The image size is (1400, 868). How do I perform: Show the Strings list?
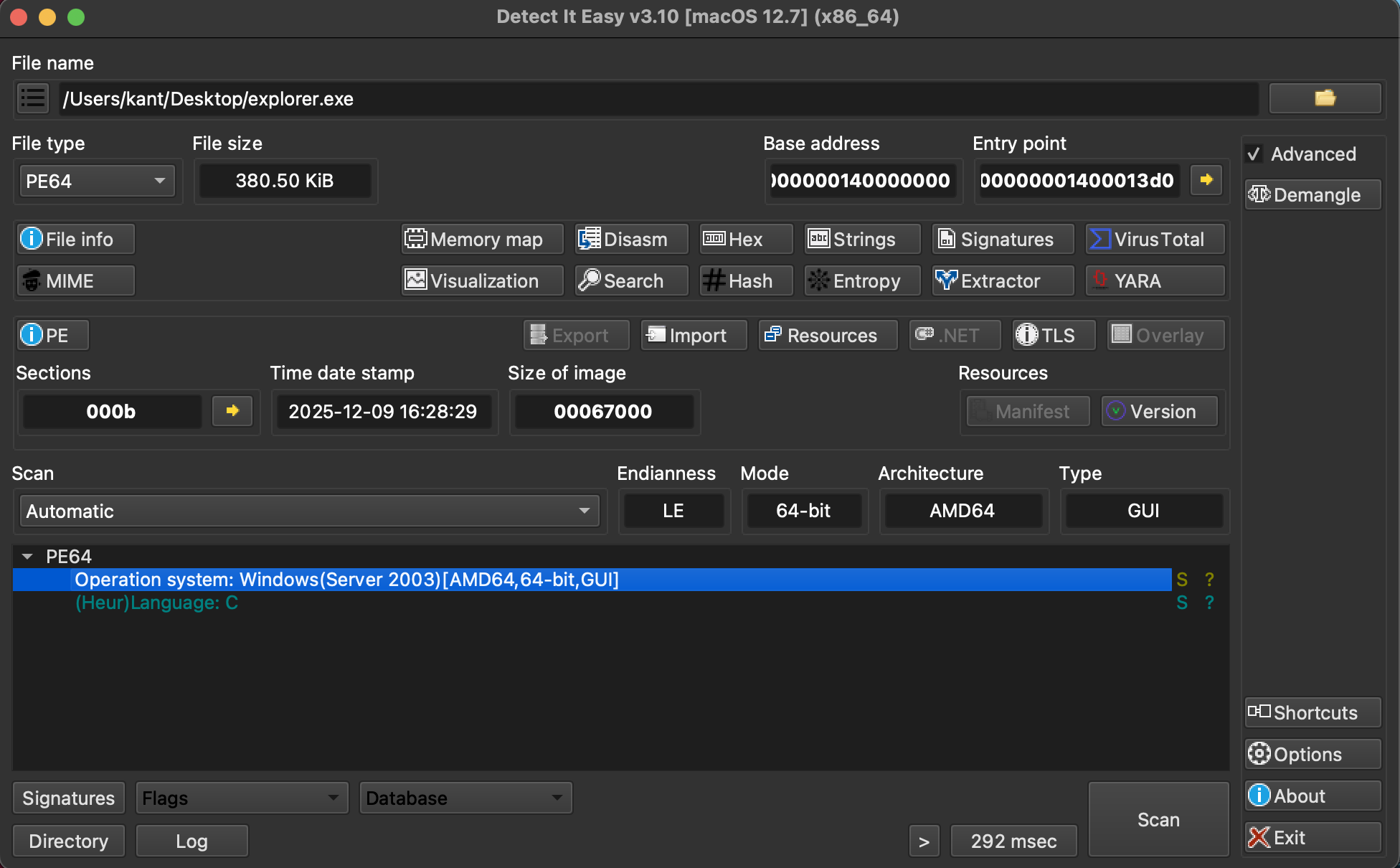[862, 239]
